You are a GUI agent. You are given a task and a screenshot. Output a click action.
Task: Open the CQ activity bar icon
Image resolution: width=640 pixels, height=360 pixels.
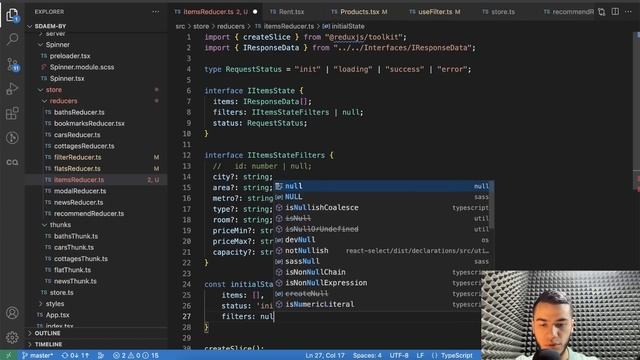coord(12,162)
